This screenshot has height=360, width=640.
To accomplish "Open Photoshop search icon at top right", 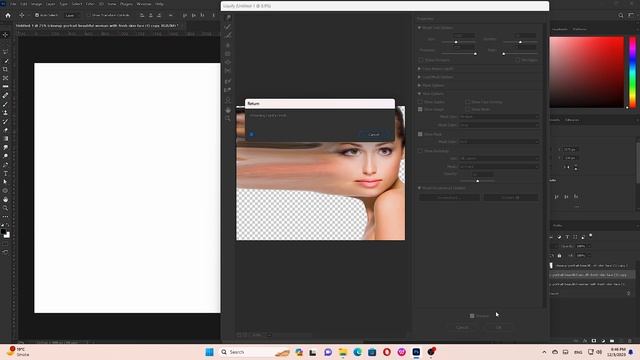I will (x=621, y=16).
